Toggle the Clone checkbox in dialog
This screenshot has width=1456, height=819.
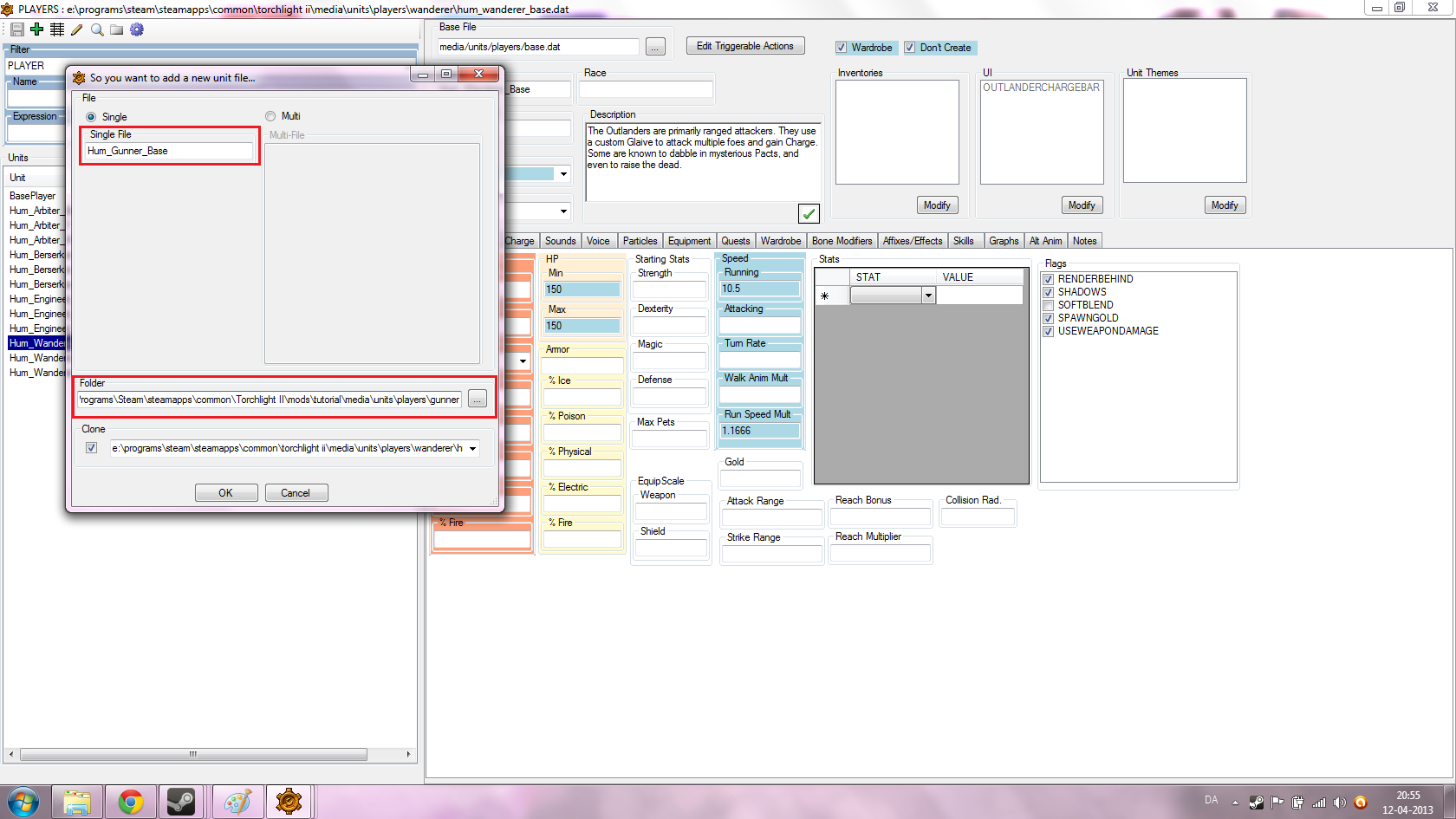pyautogui.click(x=91, y=448)
